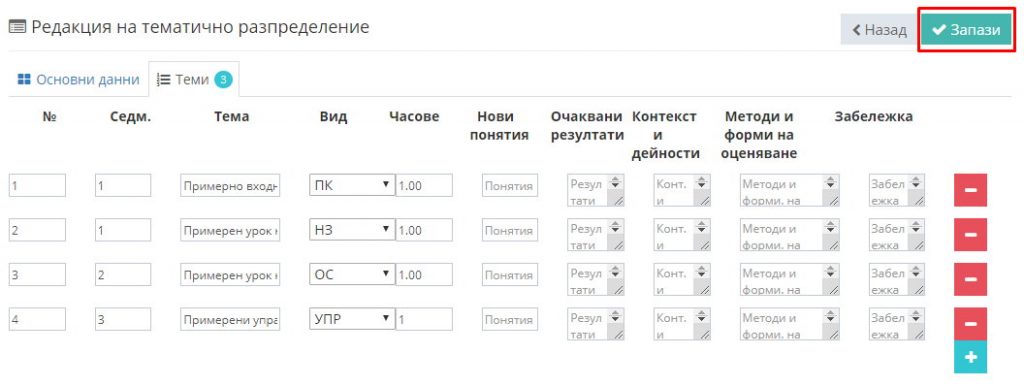
Task: Open the УПР type dropdown in row 4
Action: coord(352,319)
